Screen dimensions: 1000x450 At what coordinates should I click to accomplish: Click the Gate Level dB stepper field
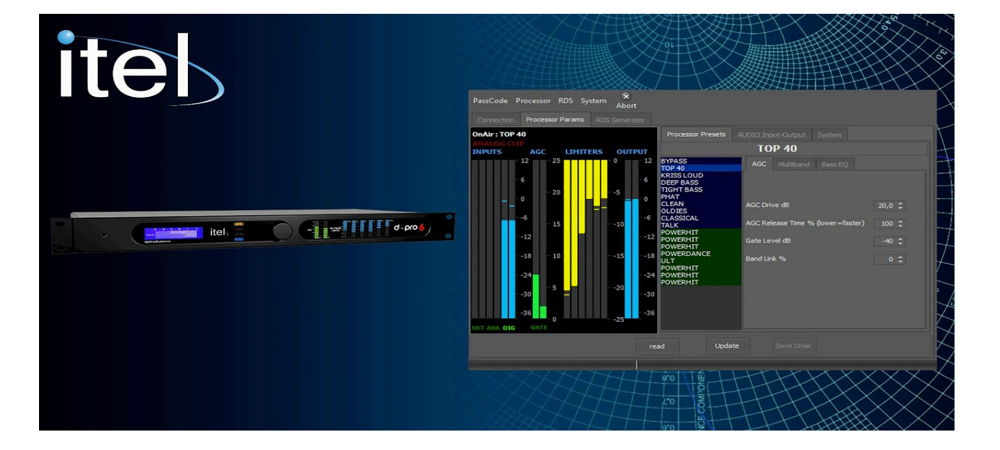tap(888, 242)
